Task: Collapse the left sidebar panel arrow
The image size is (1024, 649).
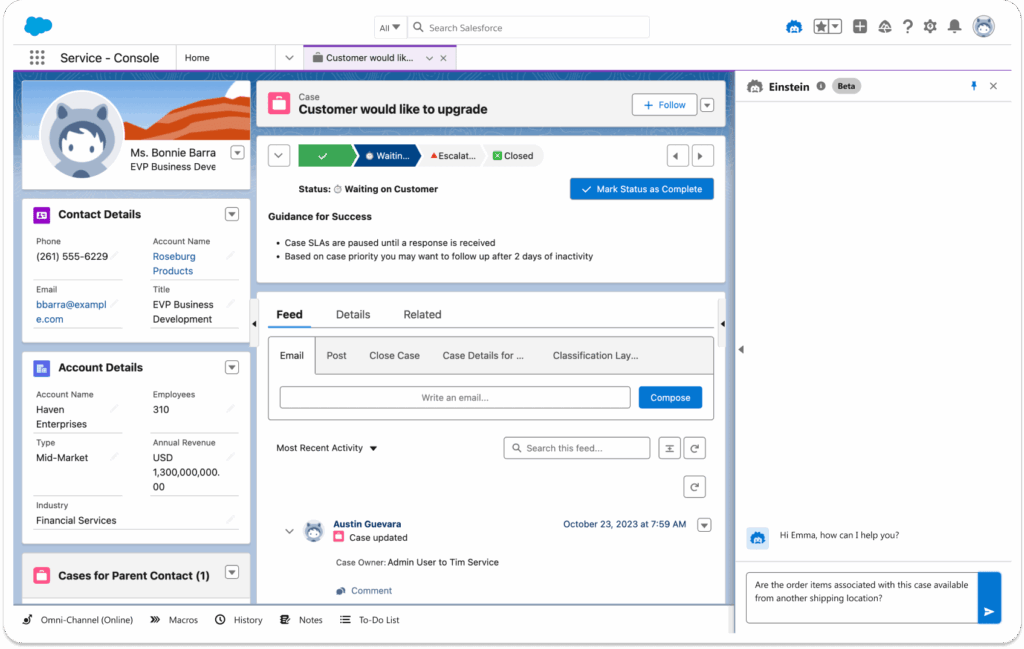Action: [x=253, y=324]
